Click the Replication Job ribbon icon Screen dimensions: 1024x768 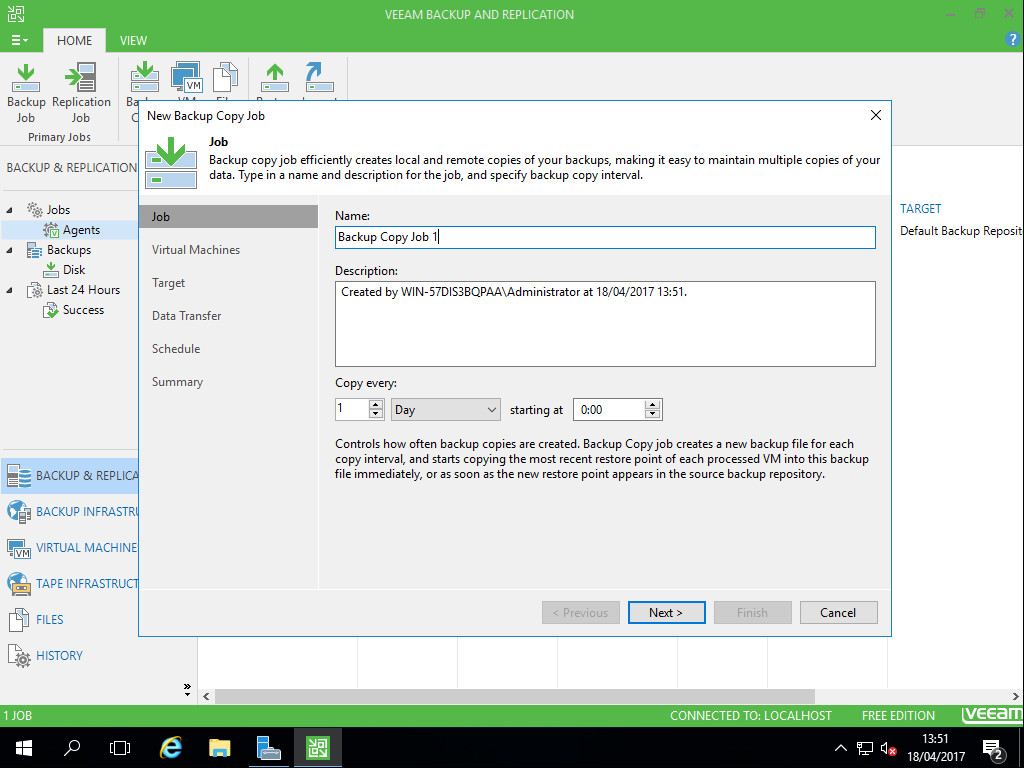point(81,93)
